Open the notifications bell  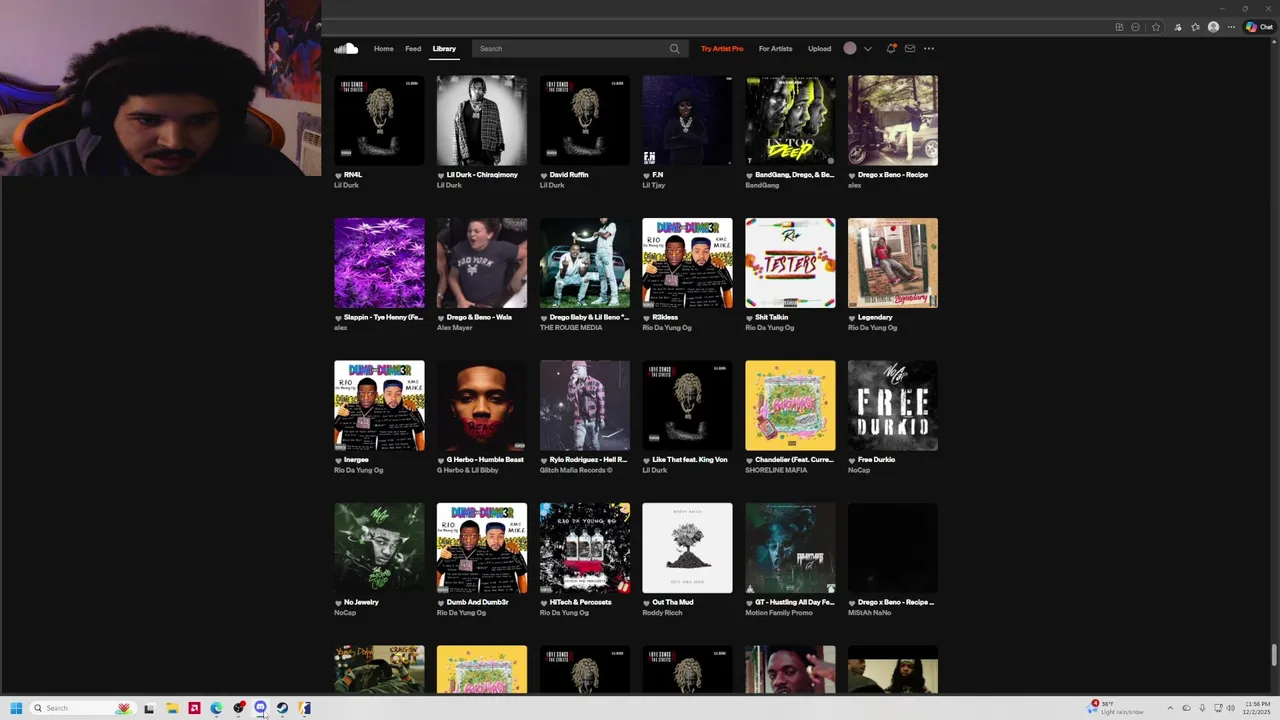click(x=891, y=48)
